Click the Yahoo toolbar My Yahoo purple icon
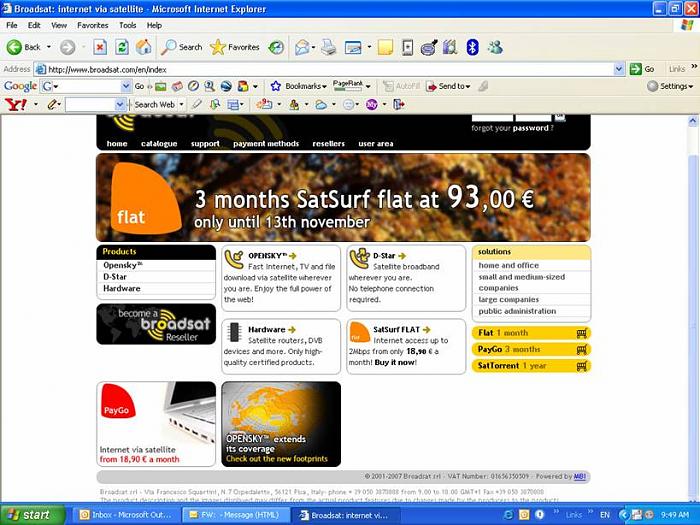Viewport: 700px width, 525px height. (x=371, y=104)
